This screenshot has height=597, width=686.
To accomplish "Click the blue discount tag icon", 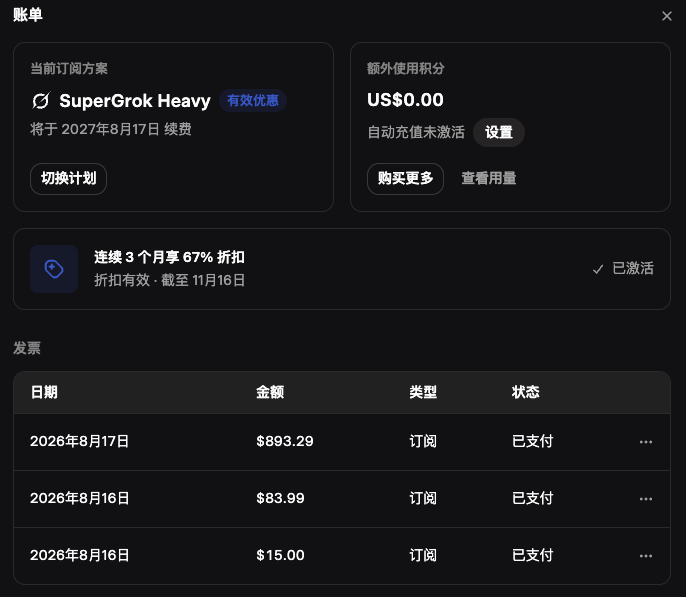I will 54,269.
